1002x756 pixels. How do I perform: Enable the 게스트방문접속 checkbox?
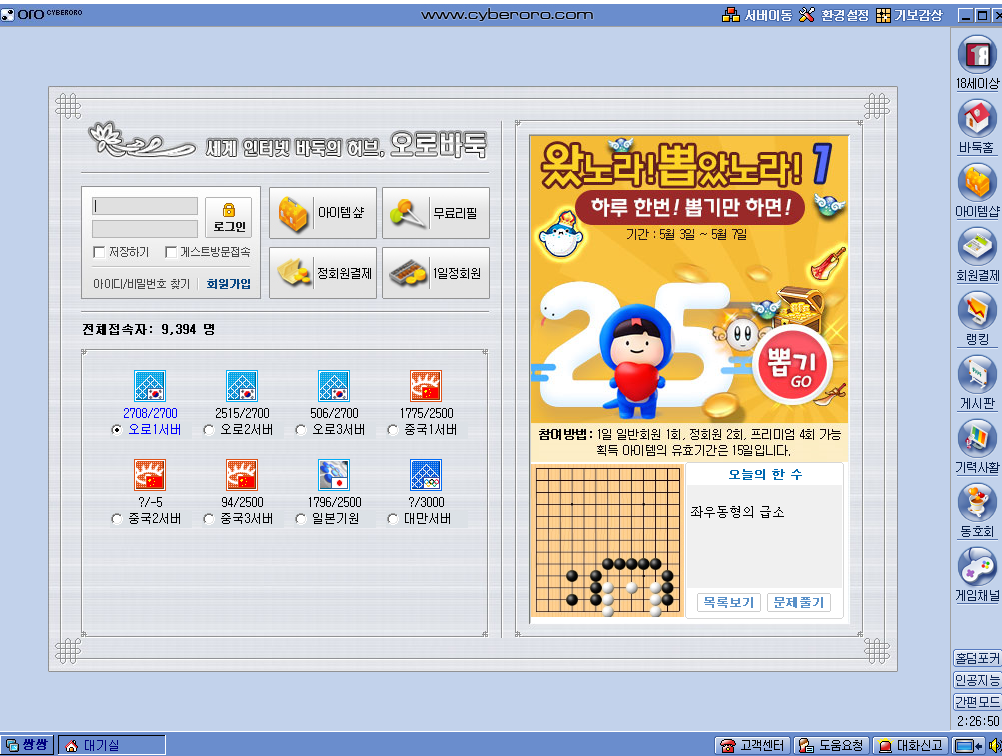point(171,252)
